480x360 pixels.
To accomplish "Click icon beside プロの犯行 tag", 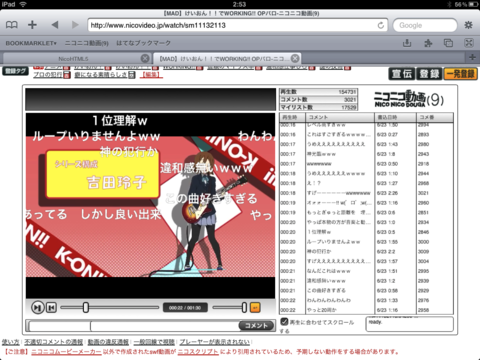I will click(66, 75).
